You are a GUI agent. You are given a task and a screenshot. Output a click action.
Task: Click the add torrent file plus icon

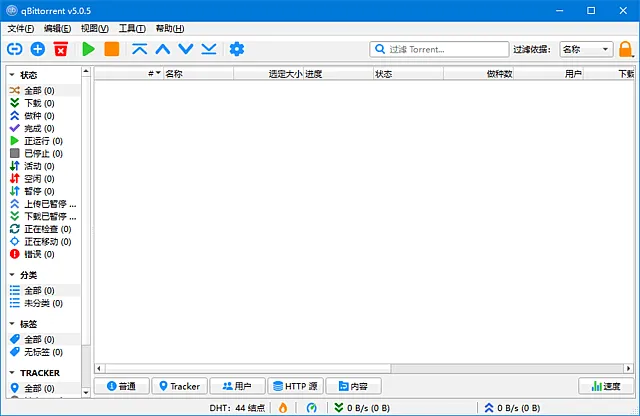(38, 49)
